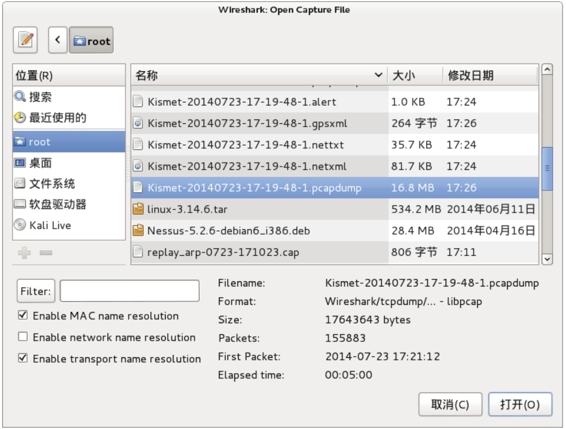Click the plus add-bookmark icon

[24, 253]
